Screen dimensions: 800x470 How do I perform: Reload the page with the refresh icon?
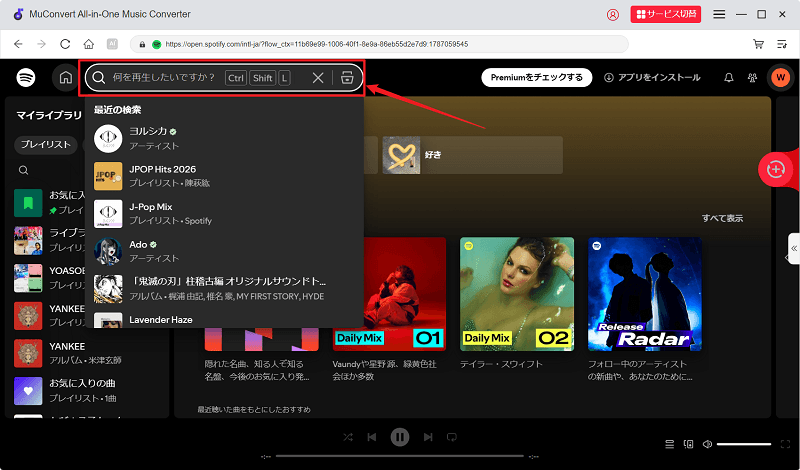[65, 44]
